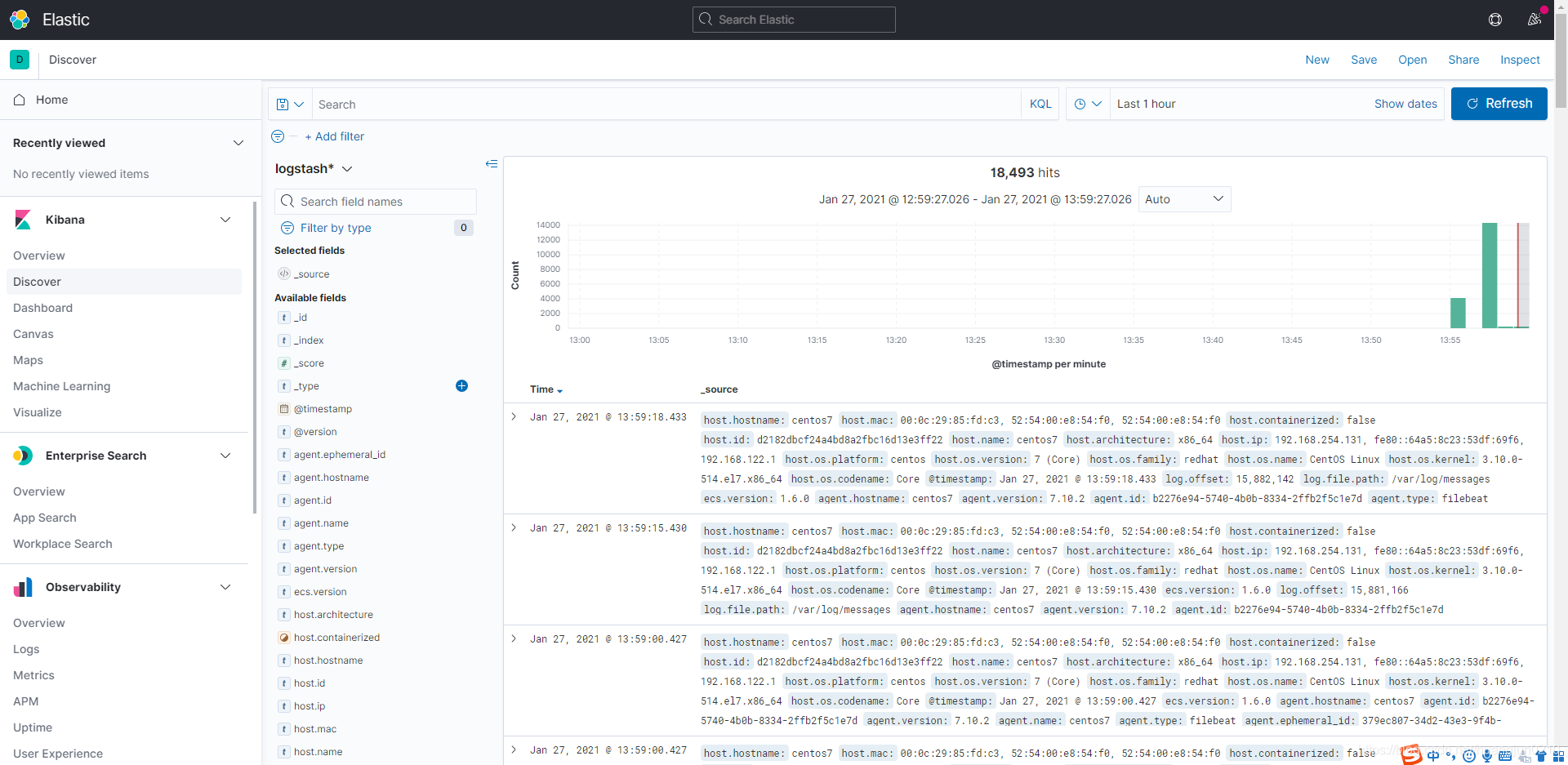Viewport: 1568px width, 765px height.
Task: Select Last 1 hour time range
Action: [1146, 104]
